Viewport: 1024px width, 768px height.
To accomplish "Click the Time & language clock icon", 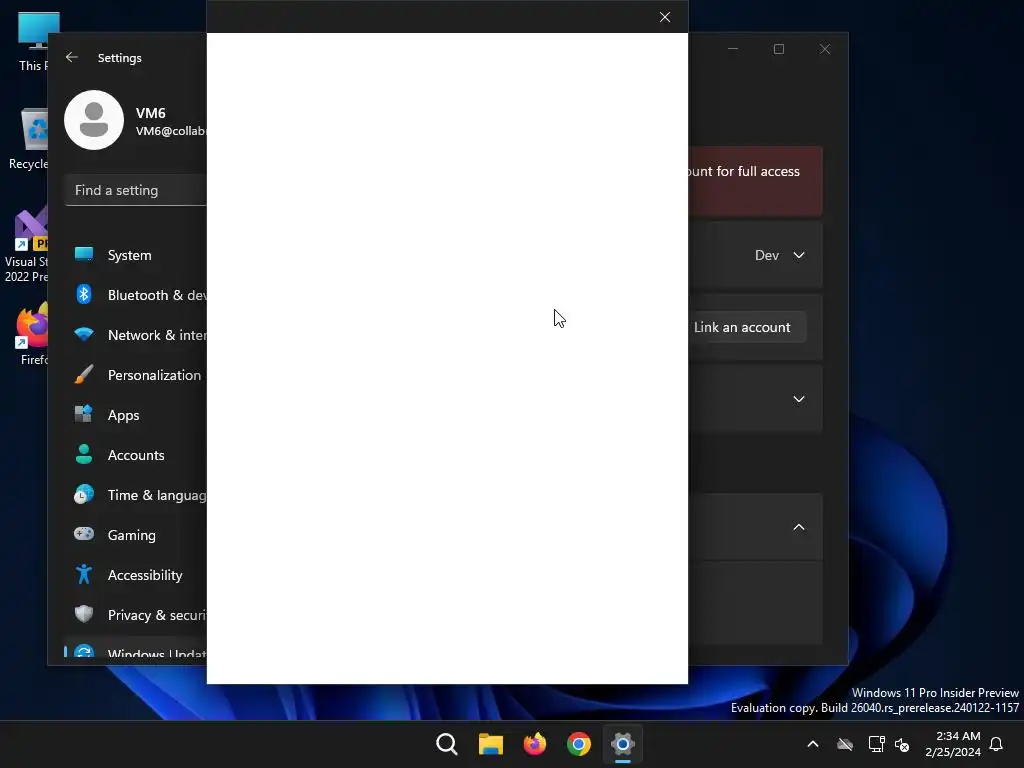I will (x=84, y=494).
